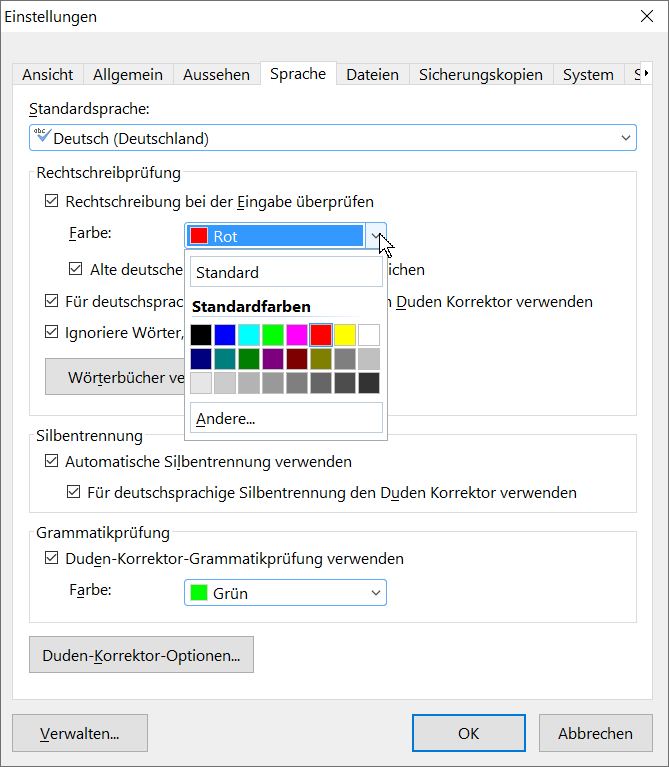This screenshot has width=669, height=767.
Task: Pick the cyan color swatch
Action: tap(249, 335)
